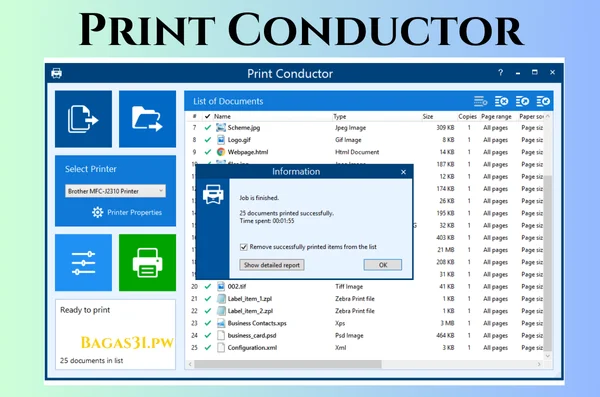This screenshot has height=397, width=600.
Task: Click the Logo.gif file icon
Action: (221, 140)
